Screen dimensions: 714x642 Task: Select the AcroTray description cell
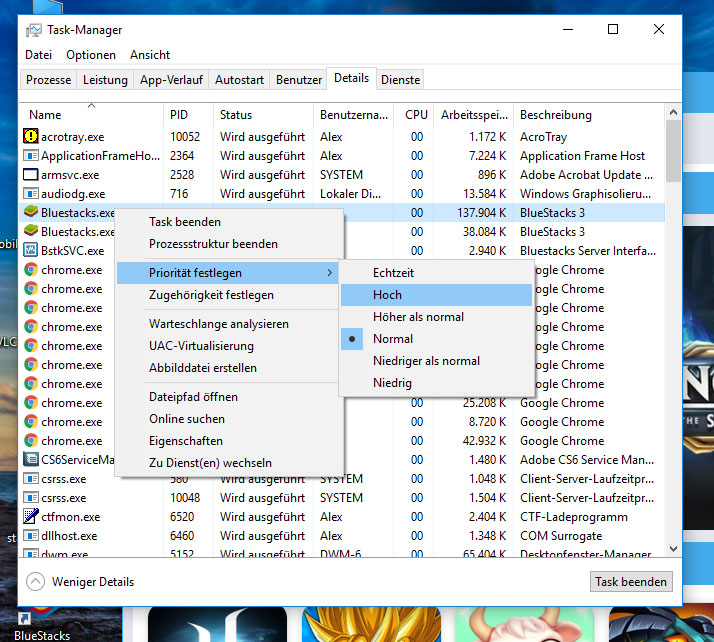[543, 137]
